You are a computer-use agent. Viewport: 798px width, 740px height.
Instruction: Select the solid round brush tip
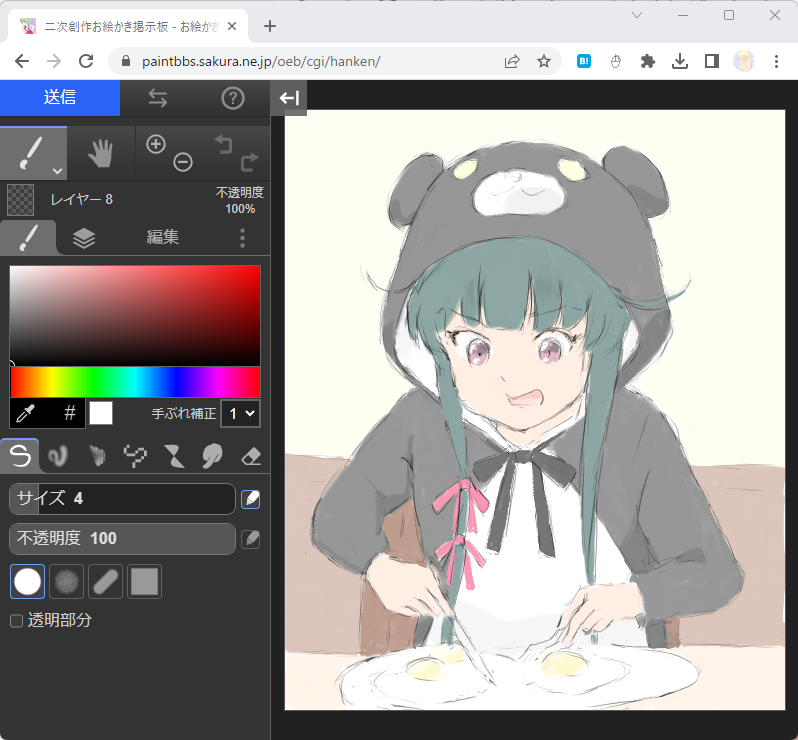pyautogui.click(x=27, y=581)
